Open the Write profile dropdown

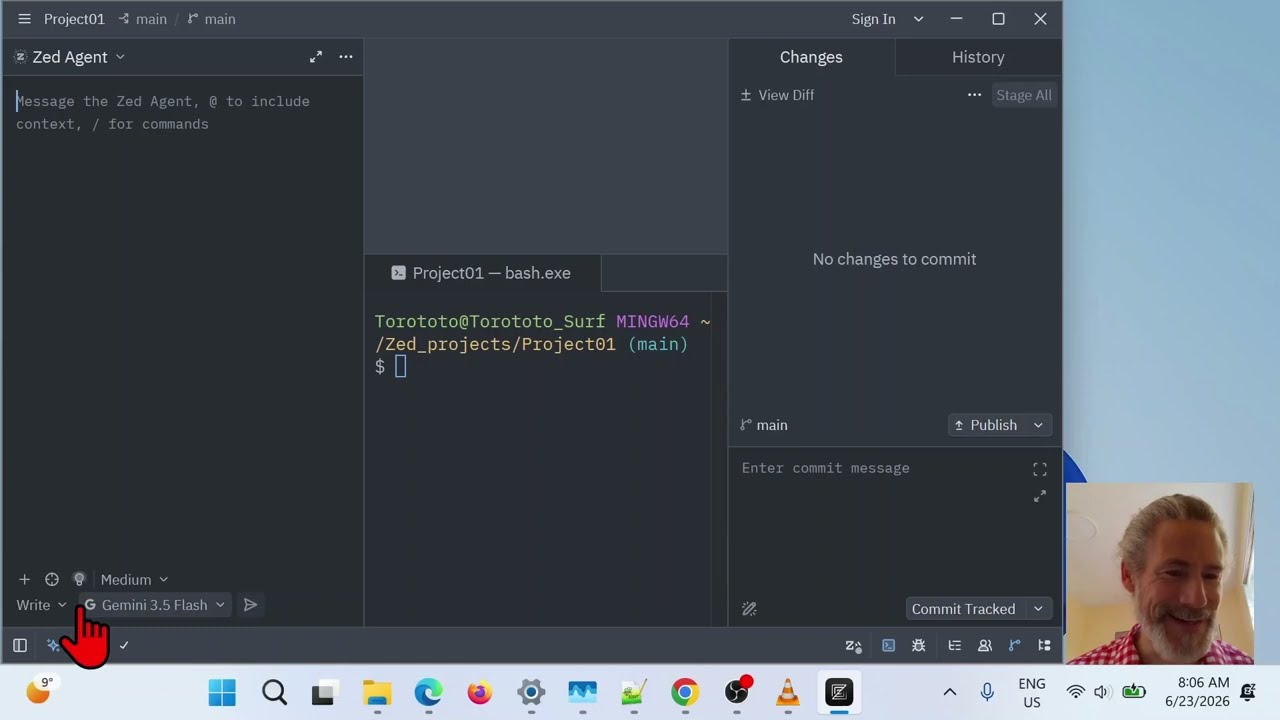(x=41, y=605)
